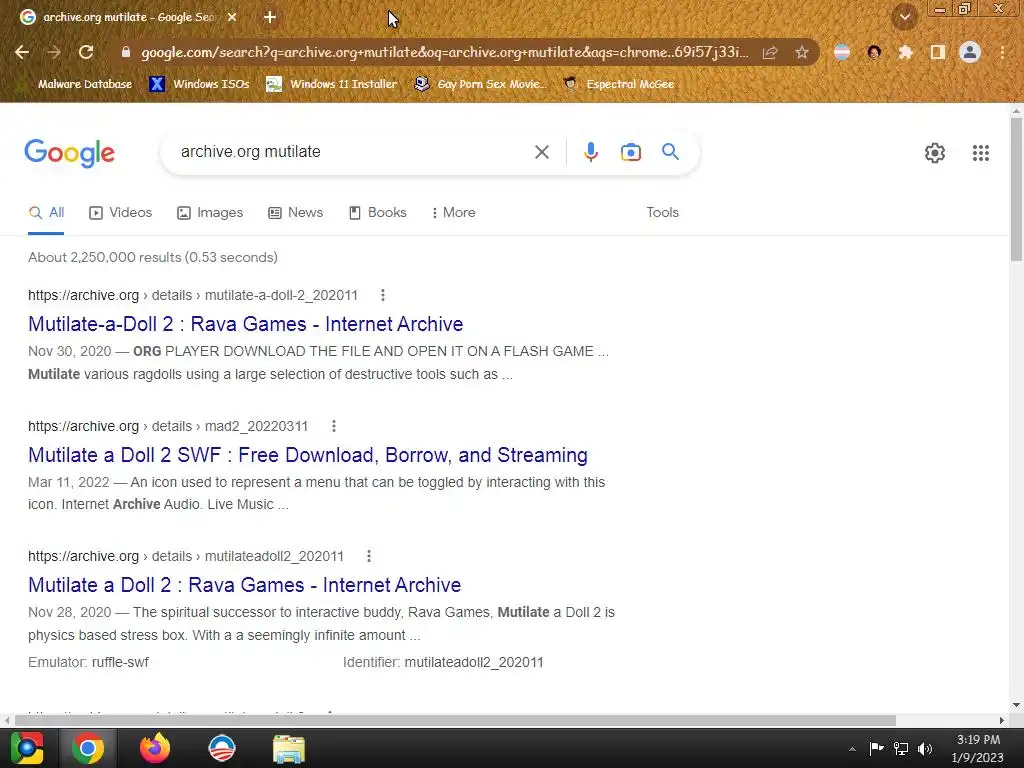
Task: Reload the current page
Action: click(x=86, y=52)
